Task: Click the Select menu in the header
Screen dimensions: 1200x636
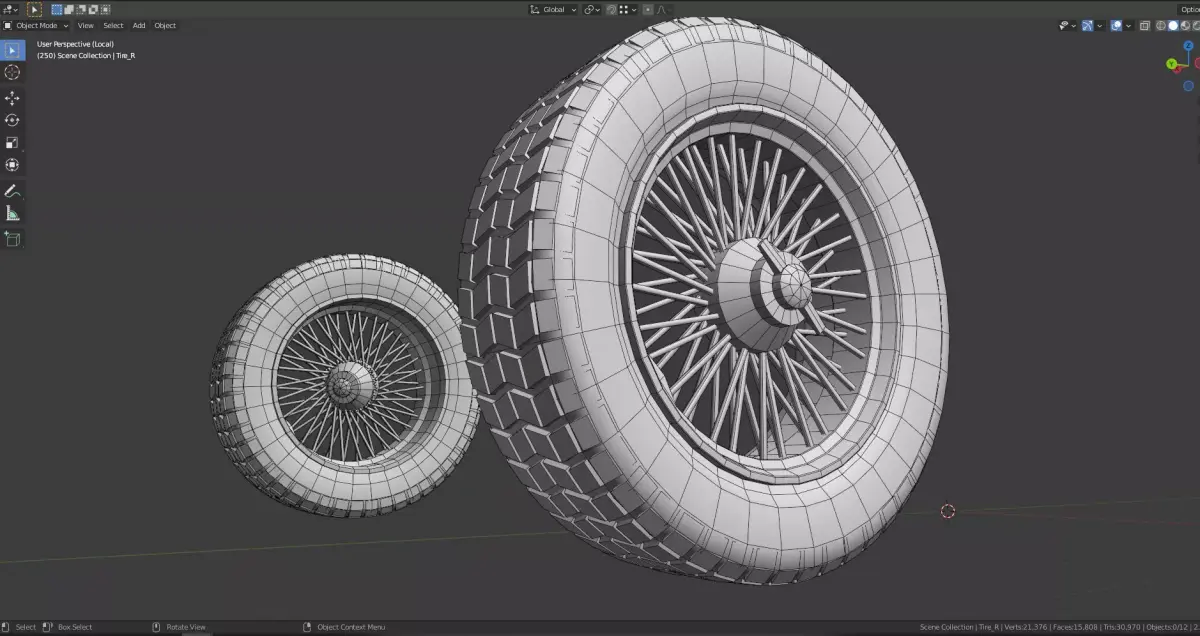Action: coord(112,25)
